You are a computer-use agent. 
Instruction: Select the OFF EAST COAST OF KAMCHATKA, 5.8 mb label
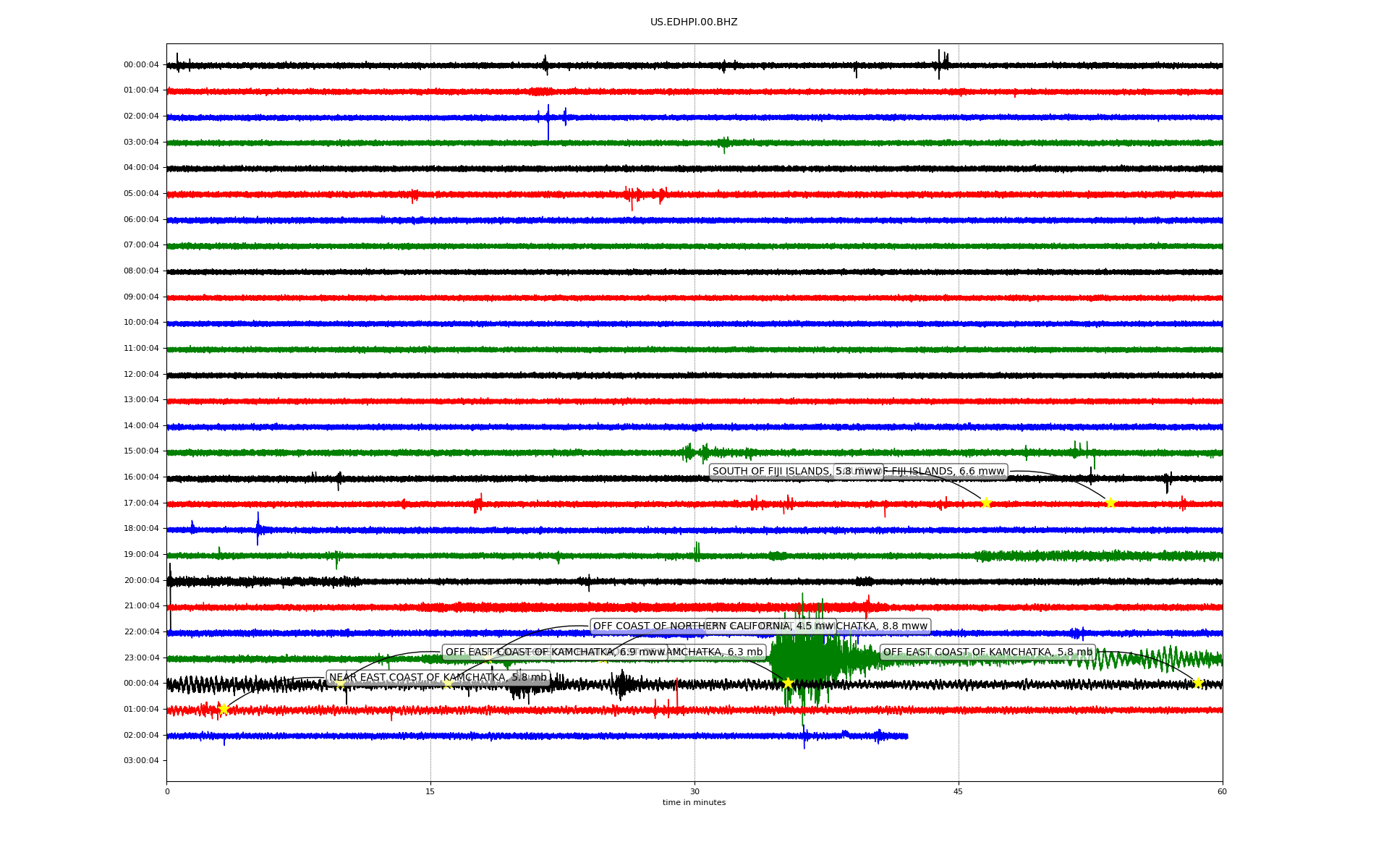point(987,652)
